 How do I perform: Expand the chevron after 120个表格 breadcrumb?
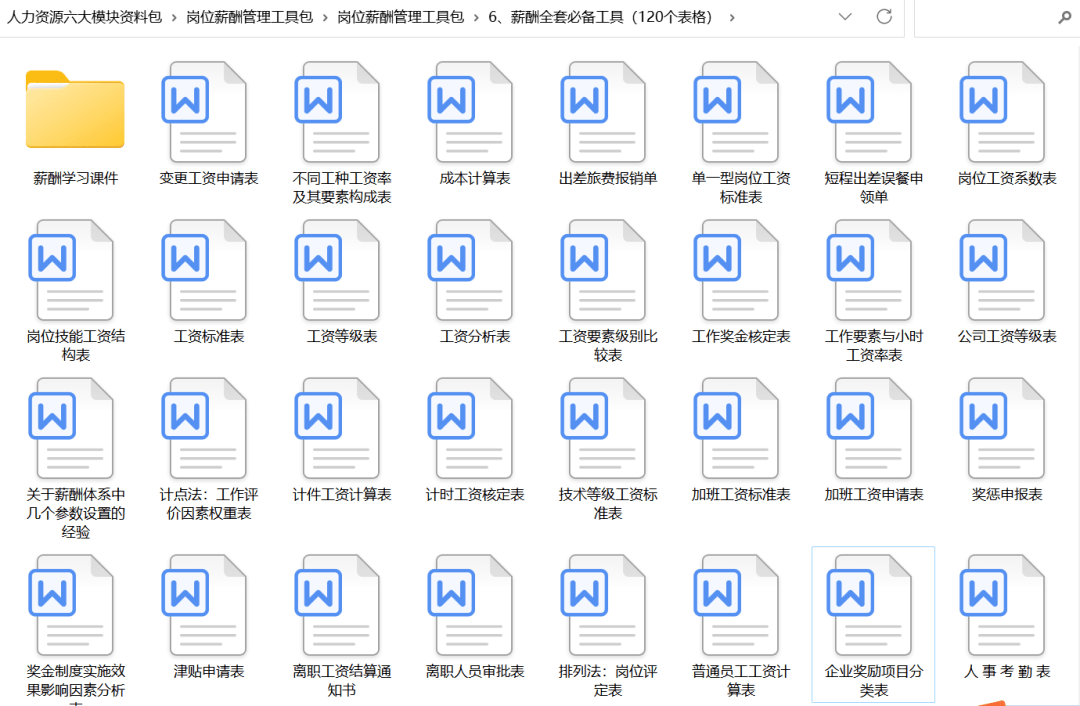coord(731,17)
